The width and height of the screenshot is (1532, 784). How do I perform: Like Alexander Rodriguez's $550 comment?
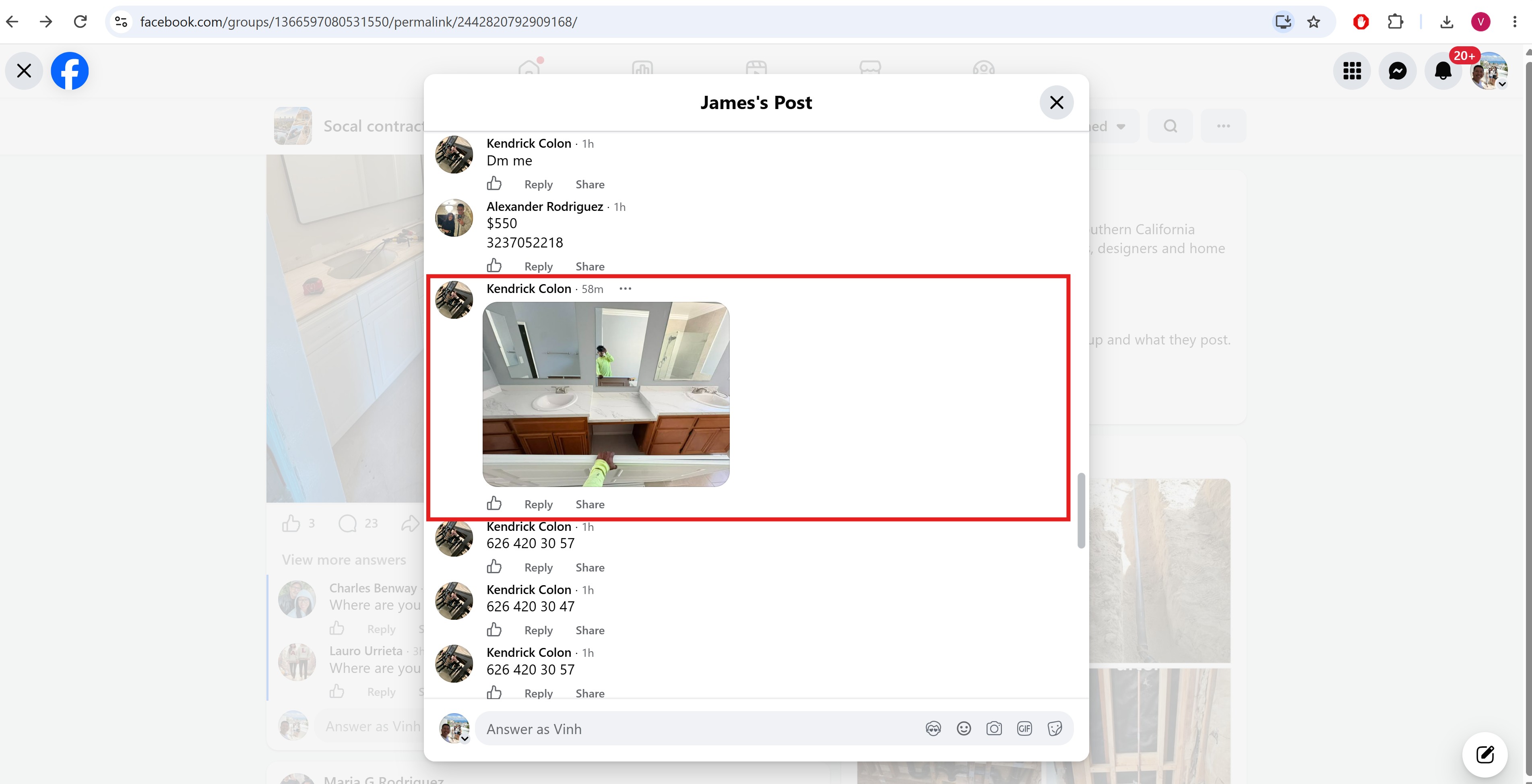pyautogui.click(x=494, y=265)
